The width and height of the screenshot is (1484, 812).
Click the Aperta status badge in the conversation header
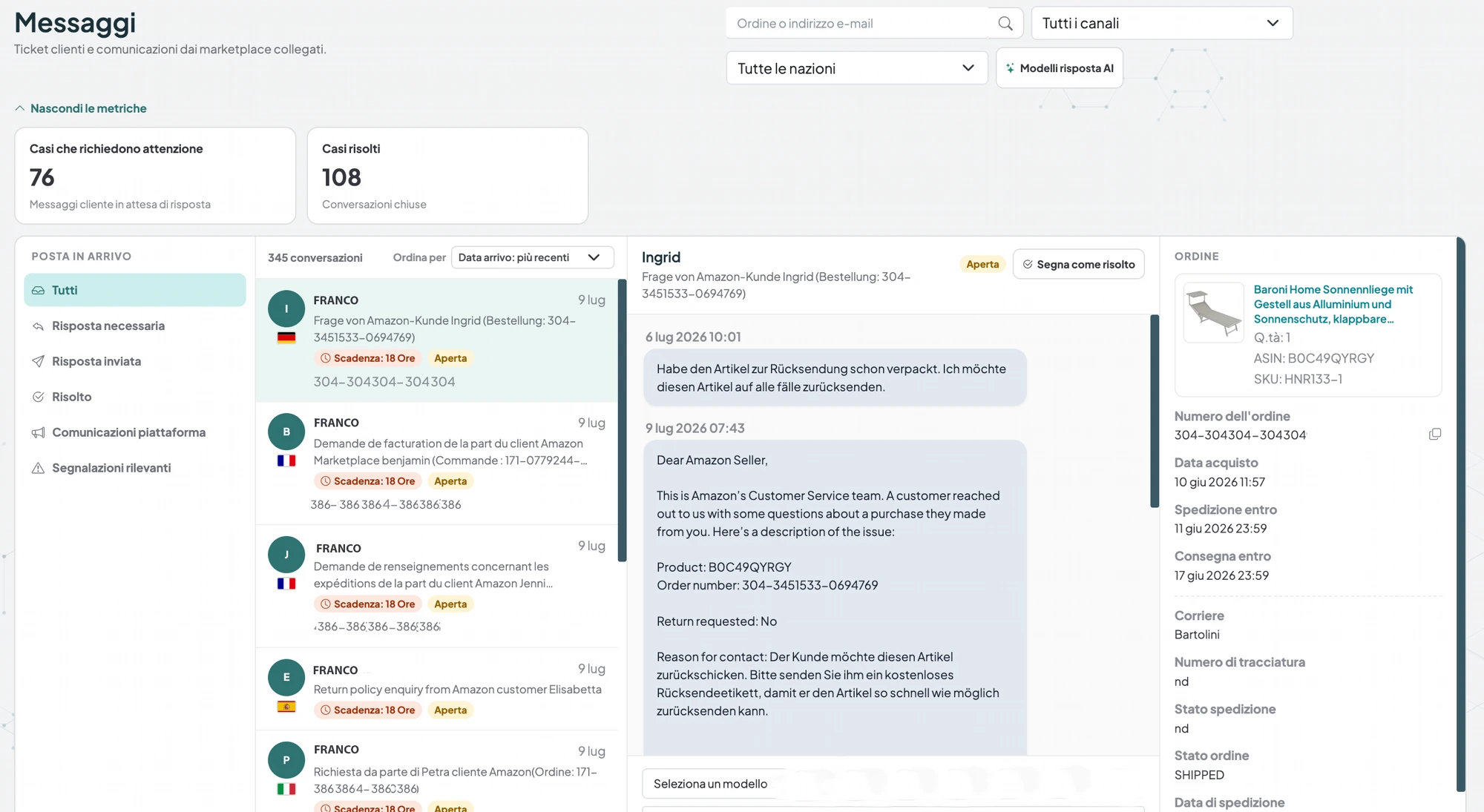(982, 265)
